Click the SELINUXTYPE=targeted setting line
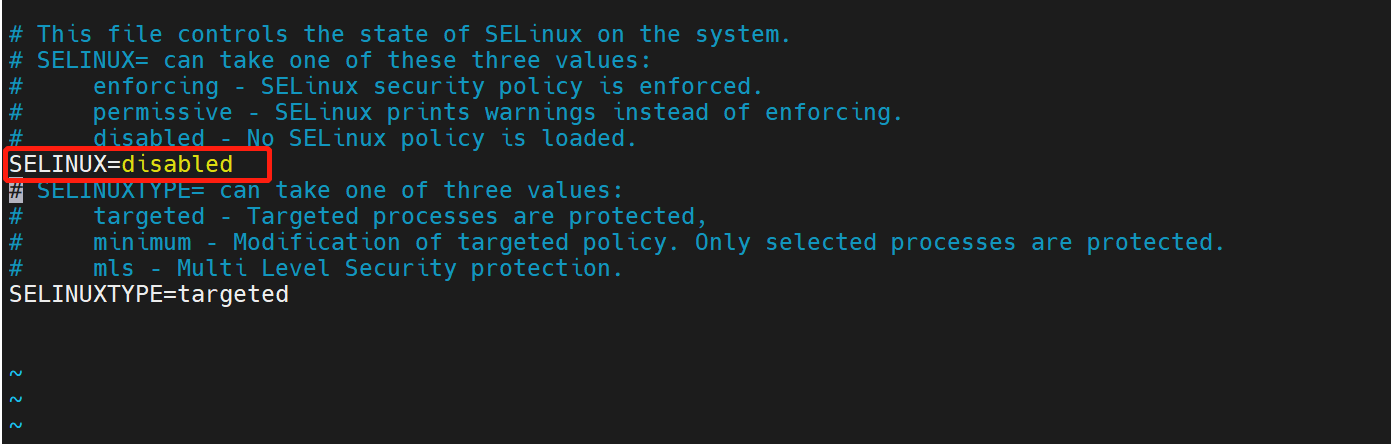The width and height of the screenshot is (1391, 444). tap(149, 294)
